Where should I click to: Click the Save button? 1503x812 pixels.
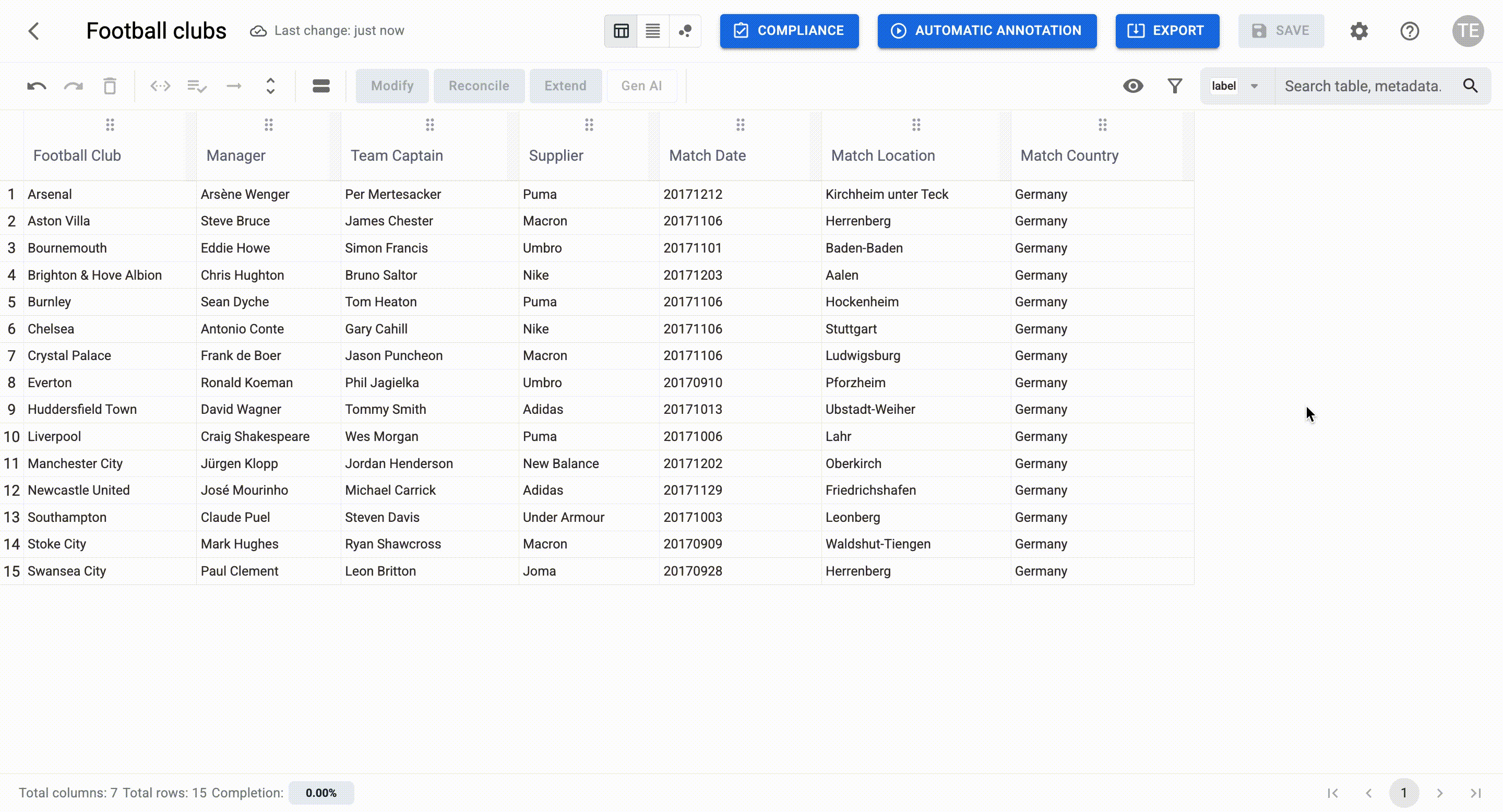[x=1281, y=31]
